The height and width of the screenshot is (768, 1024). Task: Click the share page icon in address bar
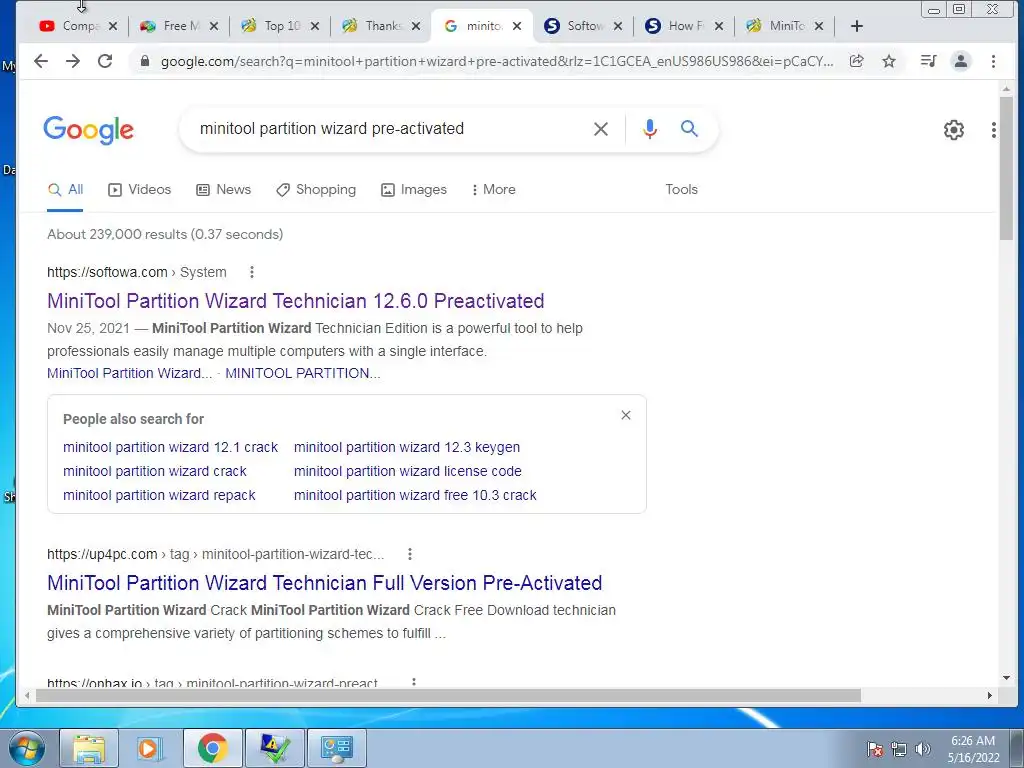pyautogui.click(x=856, y=61)
